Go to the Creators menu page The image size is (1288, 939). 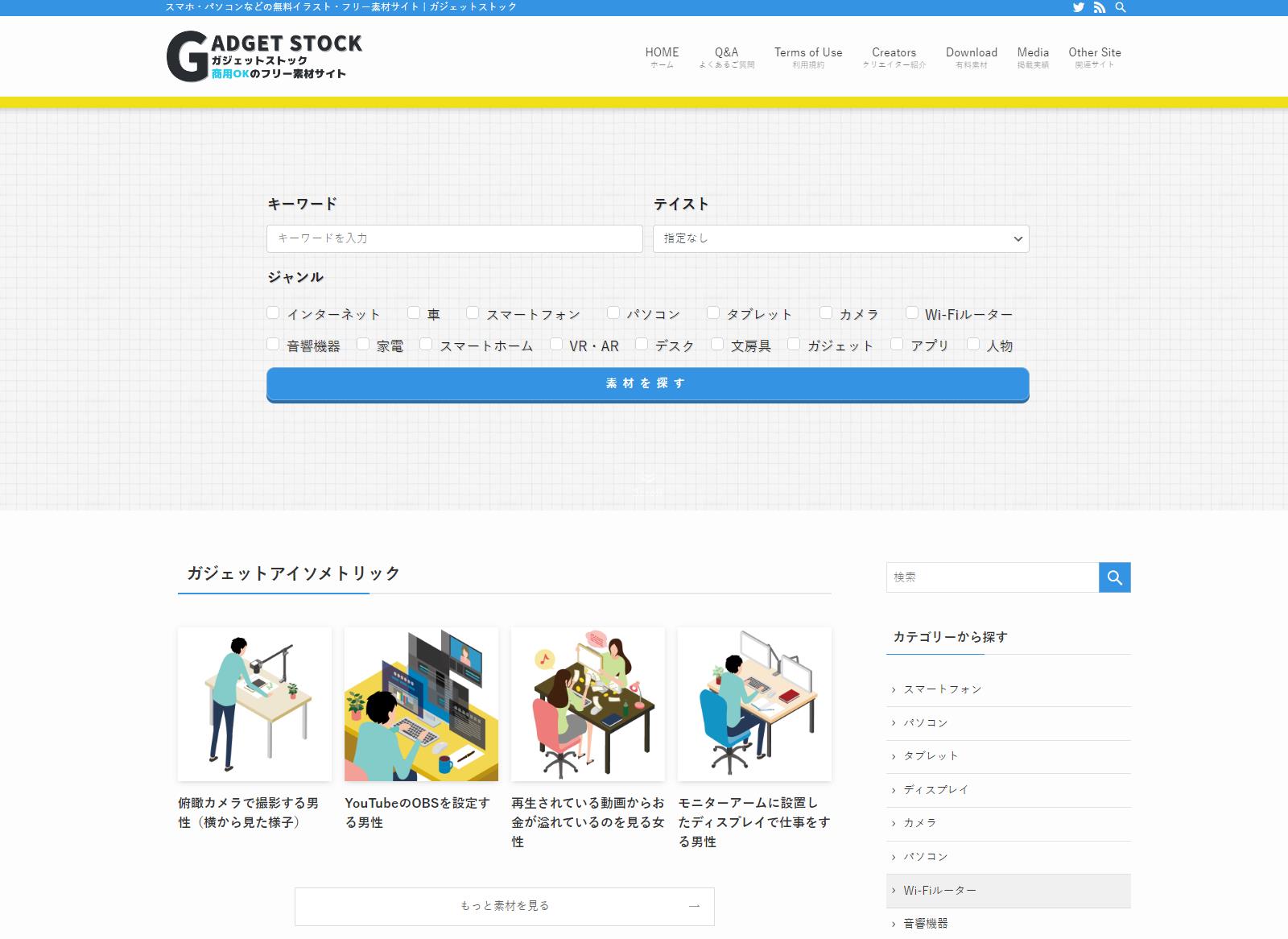coord(894,56)
